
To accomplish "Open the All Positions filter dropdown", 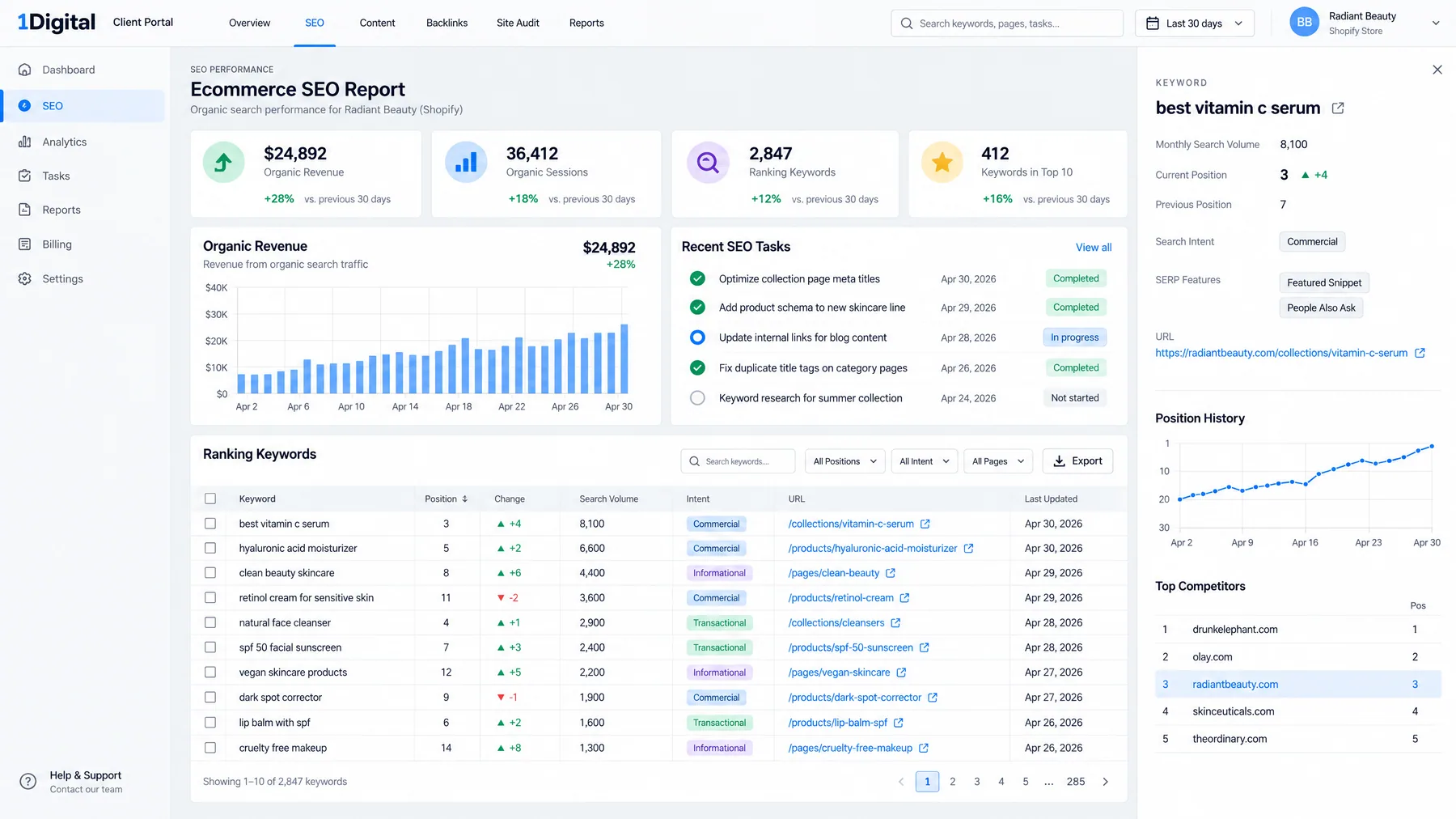I will (844, 461).
